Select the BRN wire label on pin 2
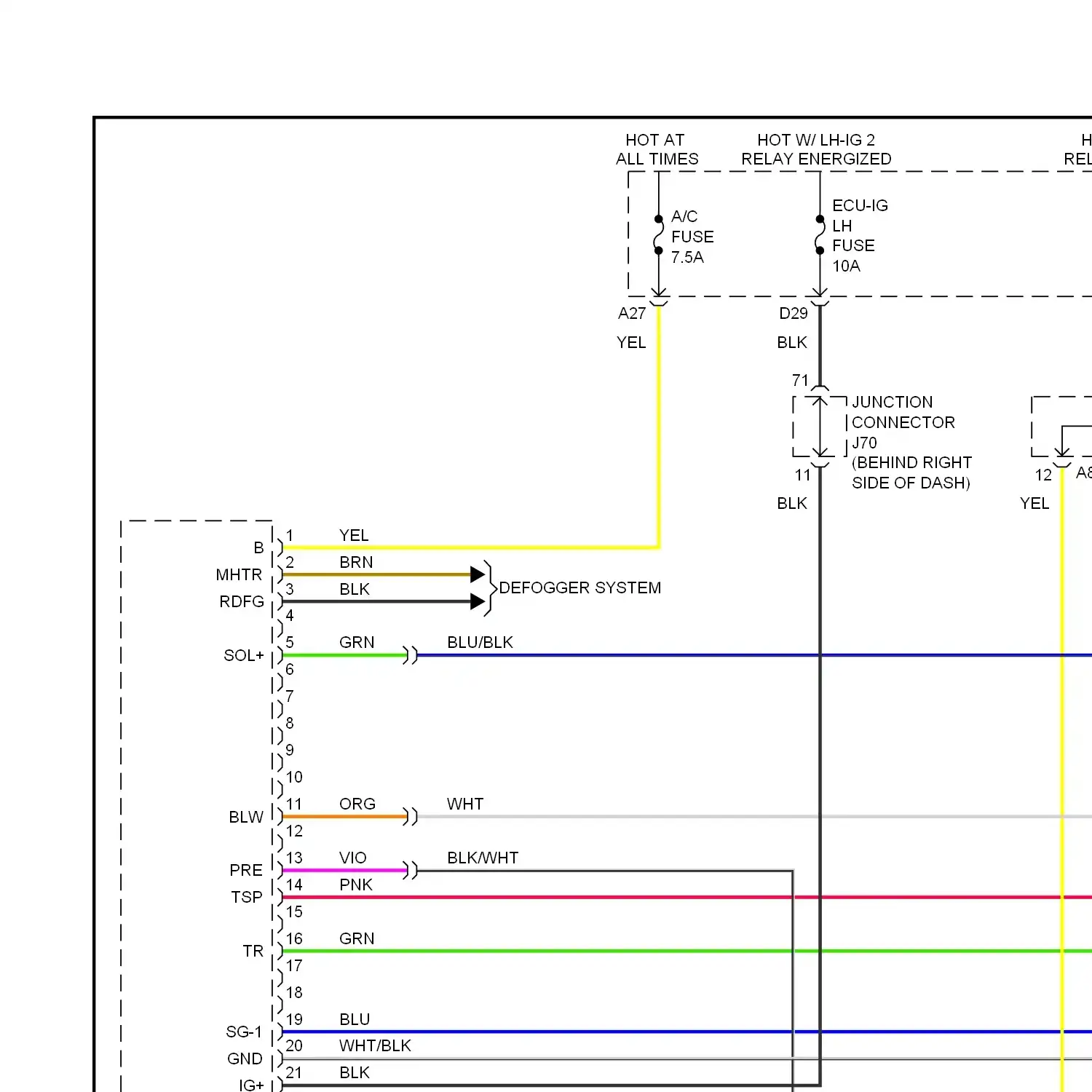1092x1092 pixels. (x=356, y=562)
